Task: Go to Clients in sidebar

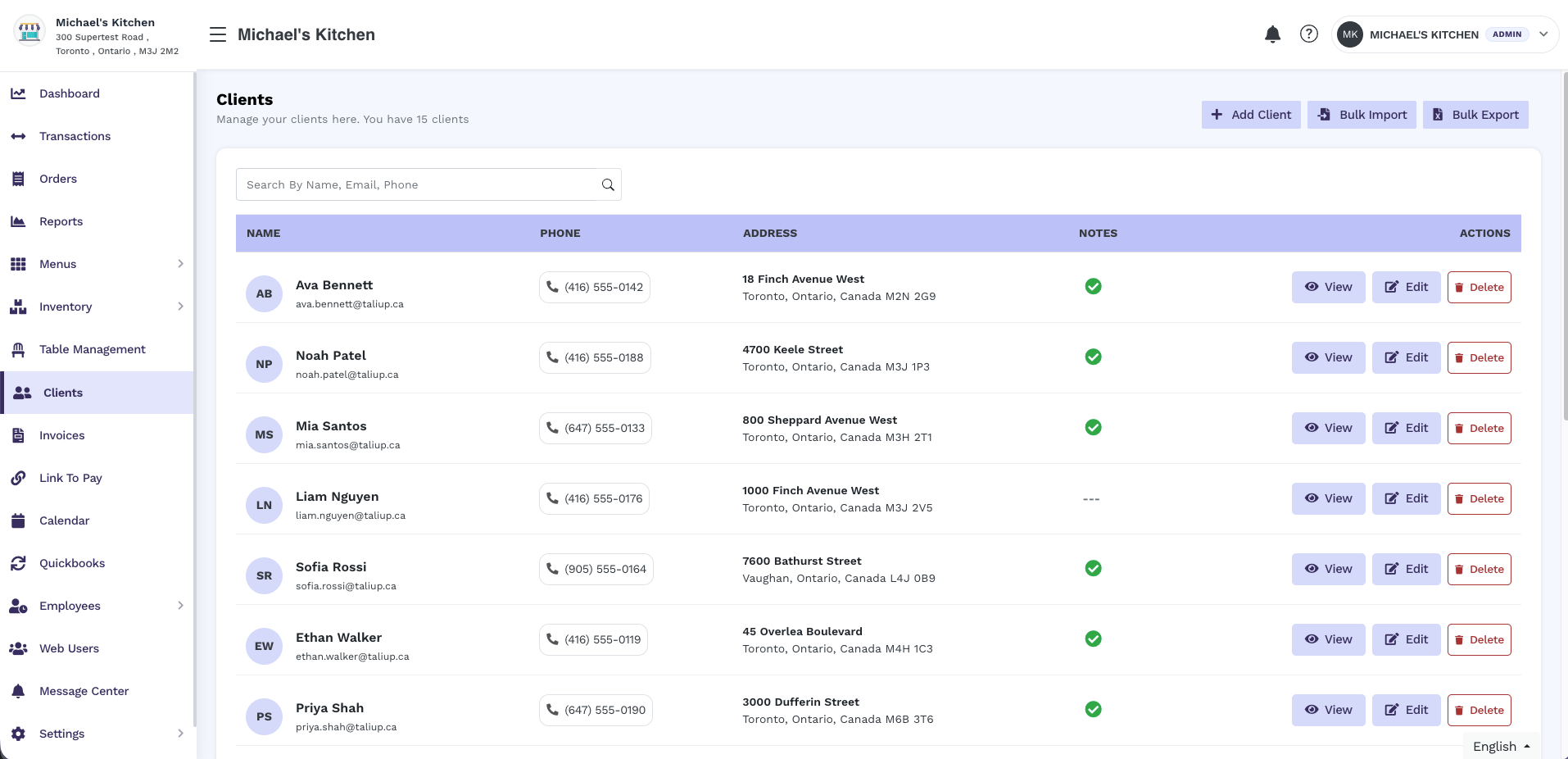Action: [x=98, y=393]
